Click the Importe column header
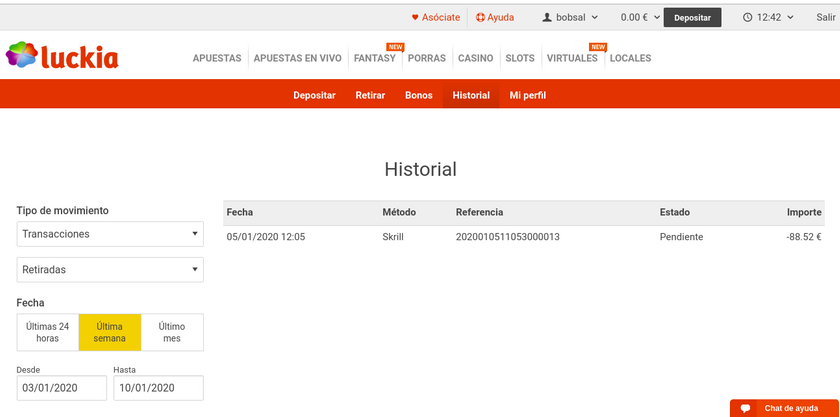This screenshot has width=840, height=417. pyautogui.click(x=804, y=212)
